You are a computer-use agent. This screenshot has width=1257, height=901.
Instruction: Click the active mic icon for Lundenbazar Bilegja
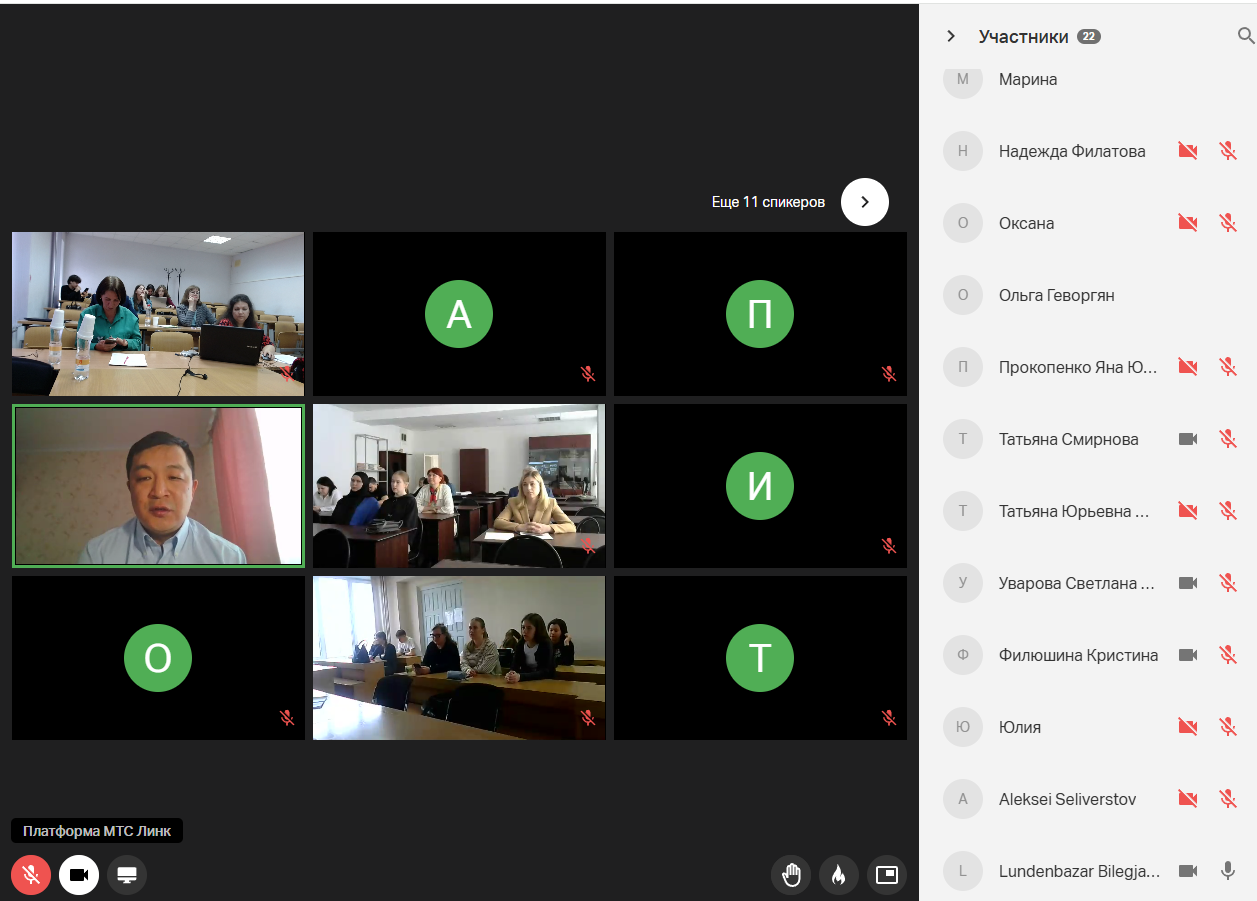[x=1228, y=871]
